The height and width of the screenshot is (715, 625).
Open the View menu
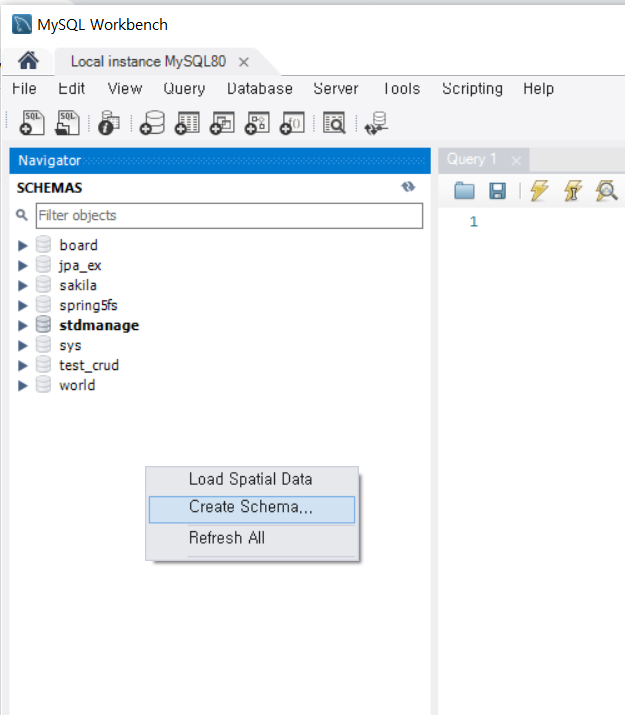click(125, 88)
